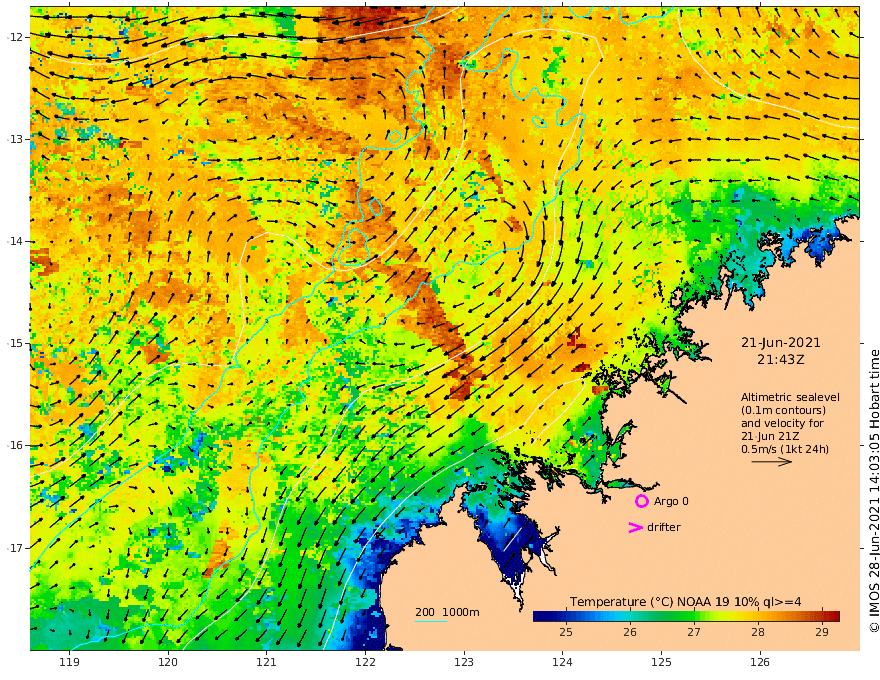Click latitude axis label -15

(15, 343)
